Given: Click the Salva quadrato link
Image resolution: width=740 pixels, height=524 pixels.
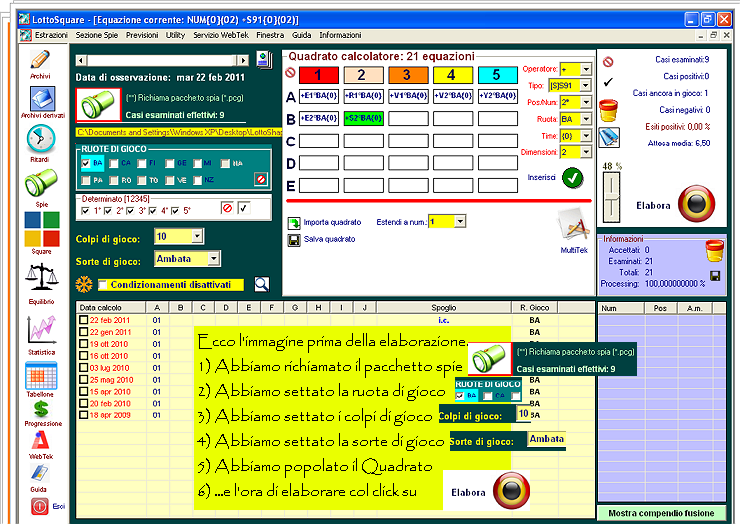Looking at the screenshot, I should point(329,239).
